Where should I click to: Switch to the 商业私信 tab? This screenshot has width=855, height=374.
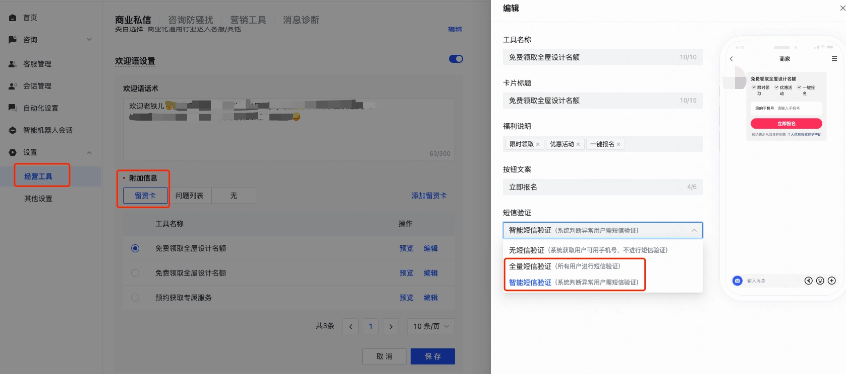tap(133, 20)
